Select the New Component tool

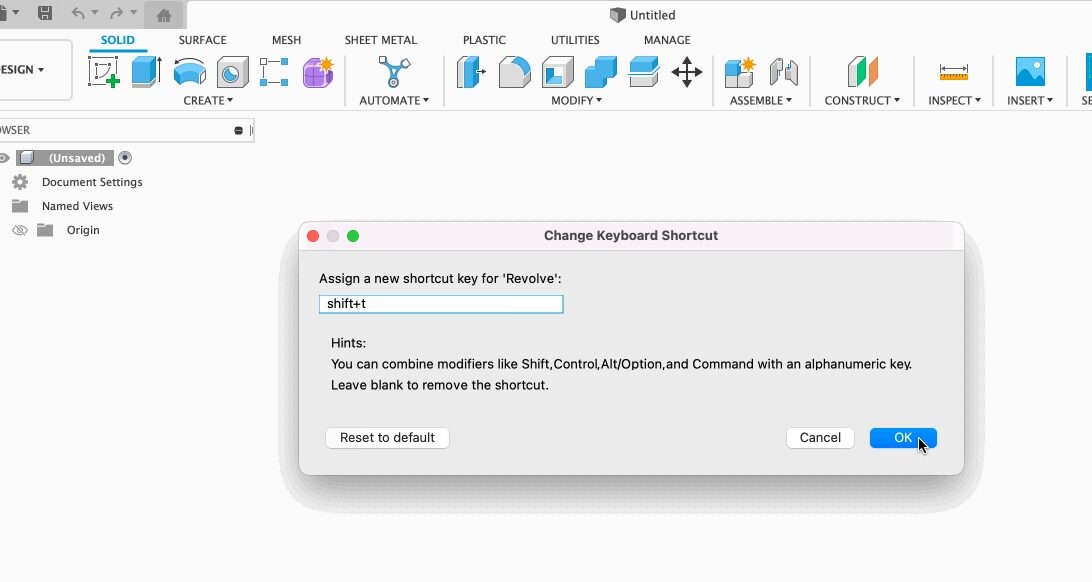point(740,72)
